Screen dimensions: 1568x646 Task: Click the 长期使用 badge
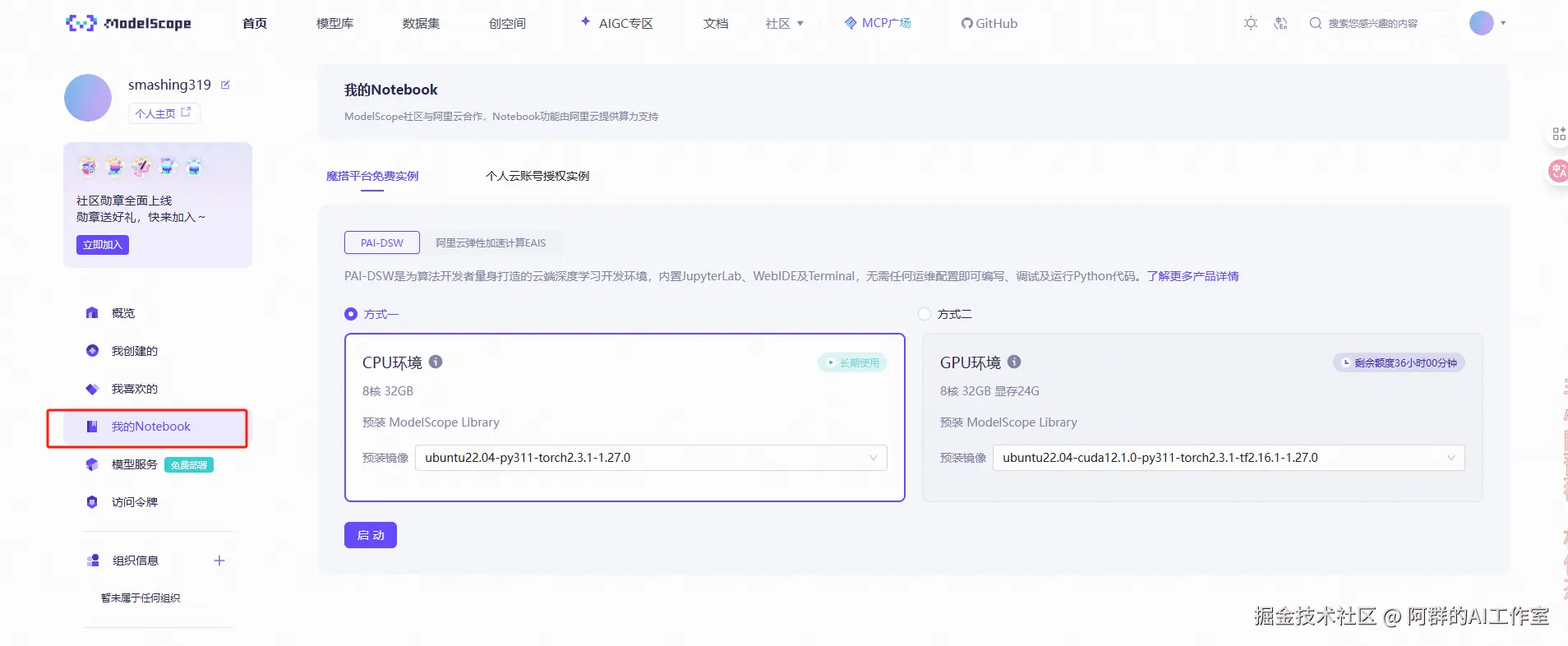[x=852, y=362]
